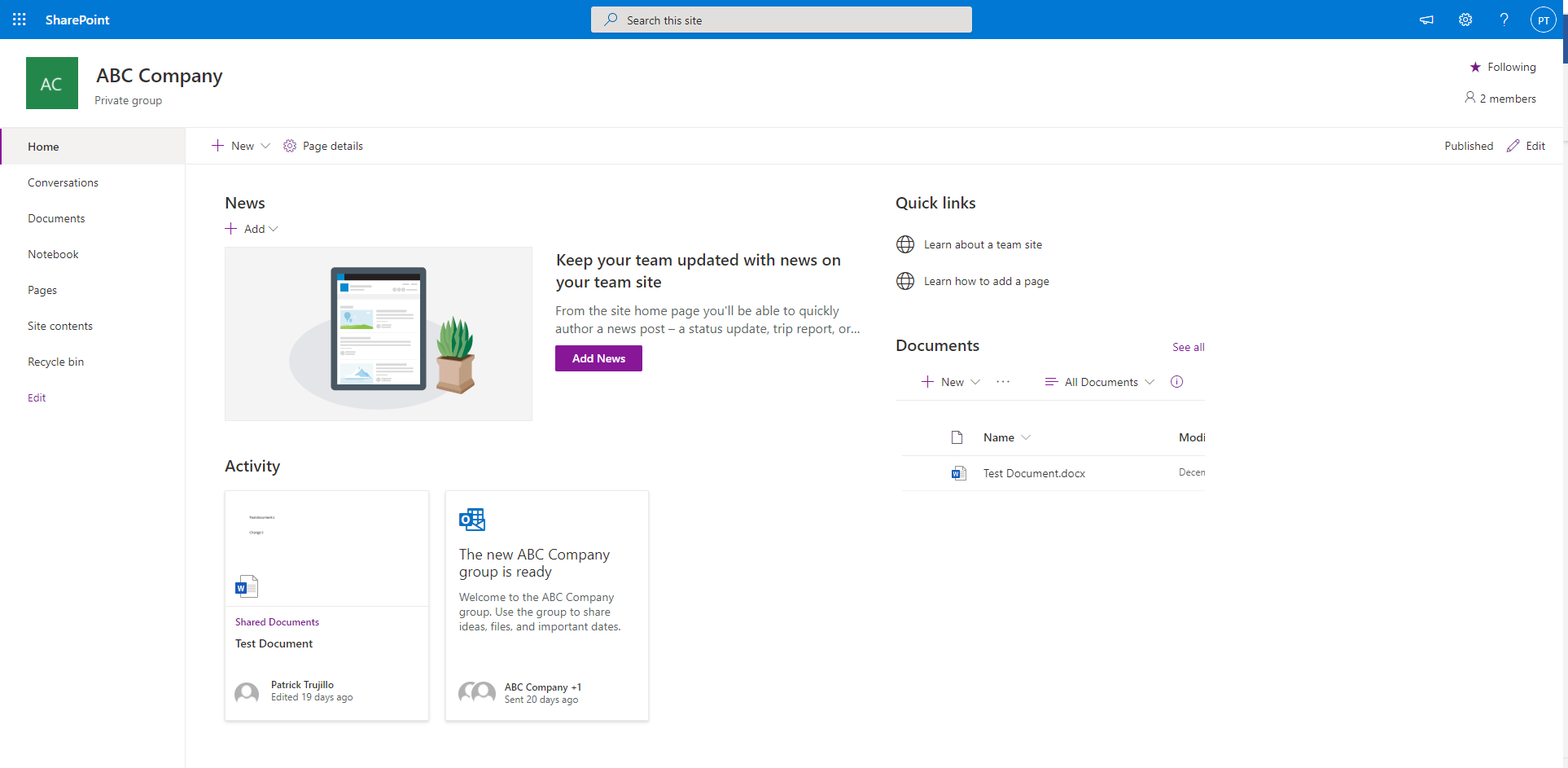Open Site contents in left navigation
1568x768 pixels.
(60, 326)
